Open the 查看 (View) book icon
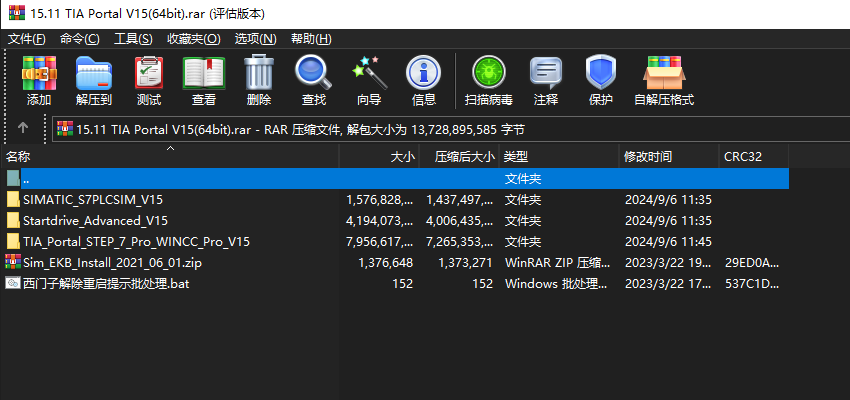This screenshot has height=400, width=850. [x=204, y=73]
